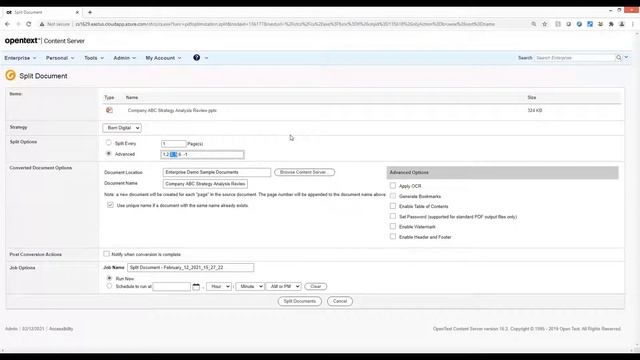Viewport: 640px width, 360px height.
Task: Click the browser back arrow
Action: tap(7, 24)
